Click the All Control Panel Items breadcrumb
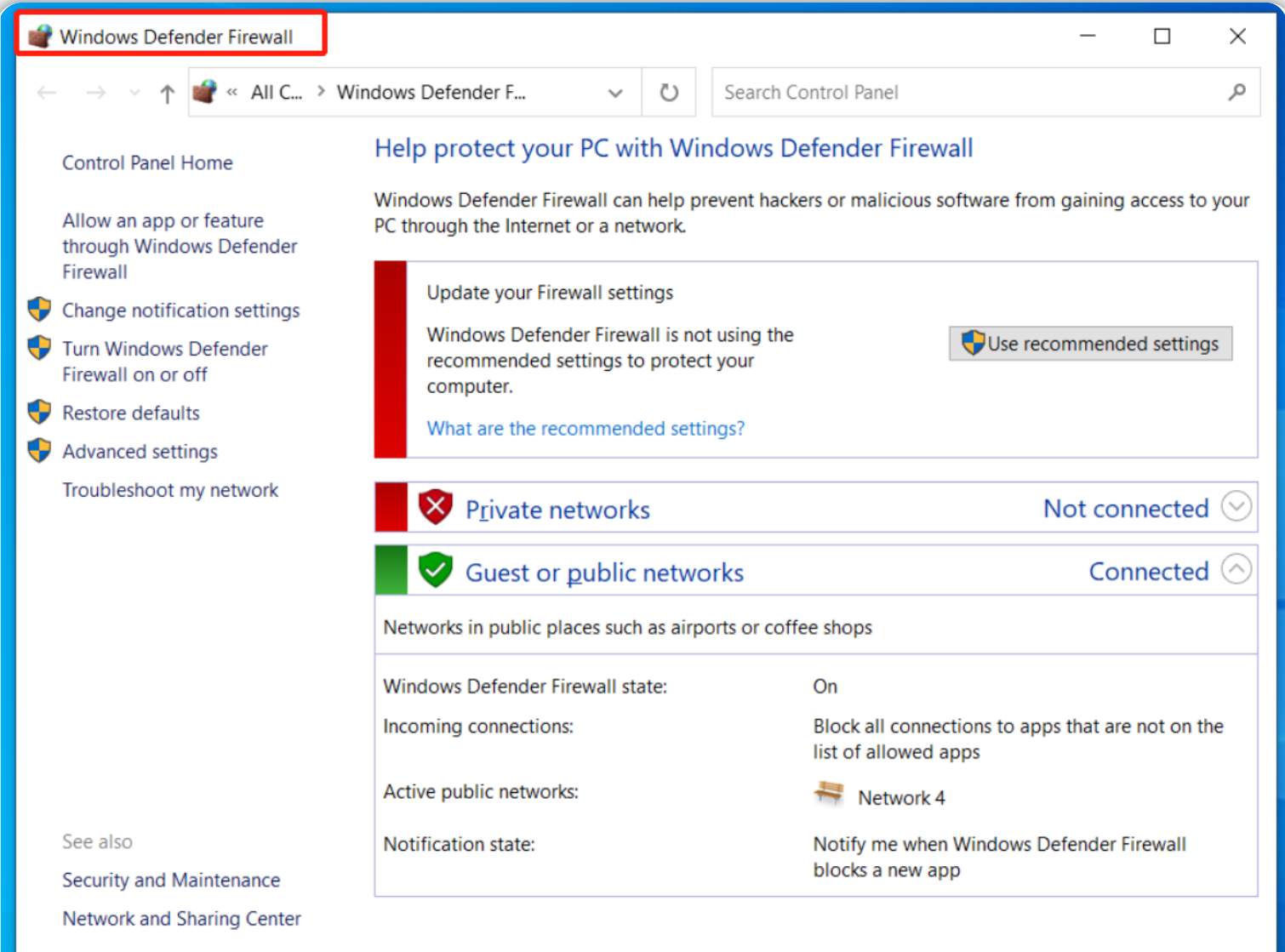This screenshot has width=1285, height=952. (276, 93)
